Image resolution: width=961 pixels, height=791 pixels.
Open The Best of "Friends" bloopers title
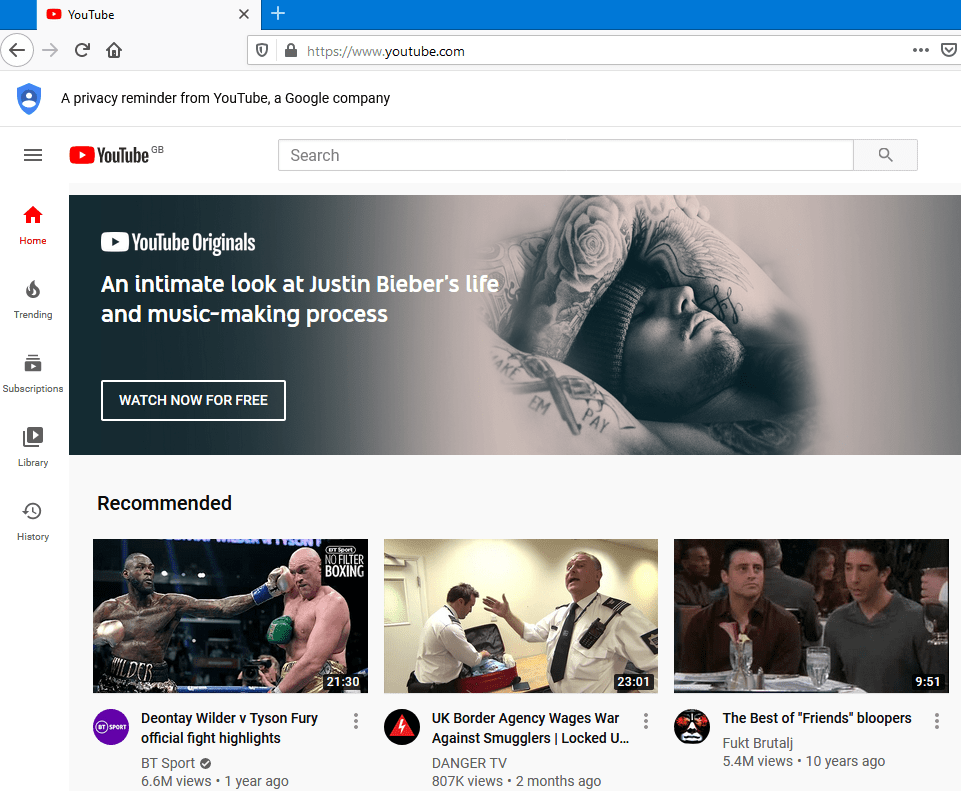point(817,718)
